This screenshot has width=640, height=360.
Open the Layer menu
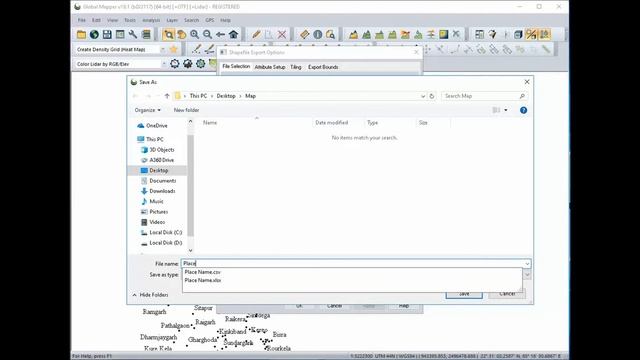click(172, 20)
